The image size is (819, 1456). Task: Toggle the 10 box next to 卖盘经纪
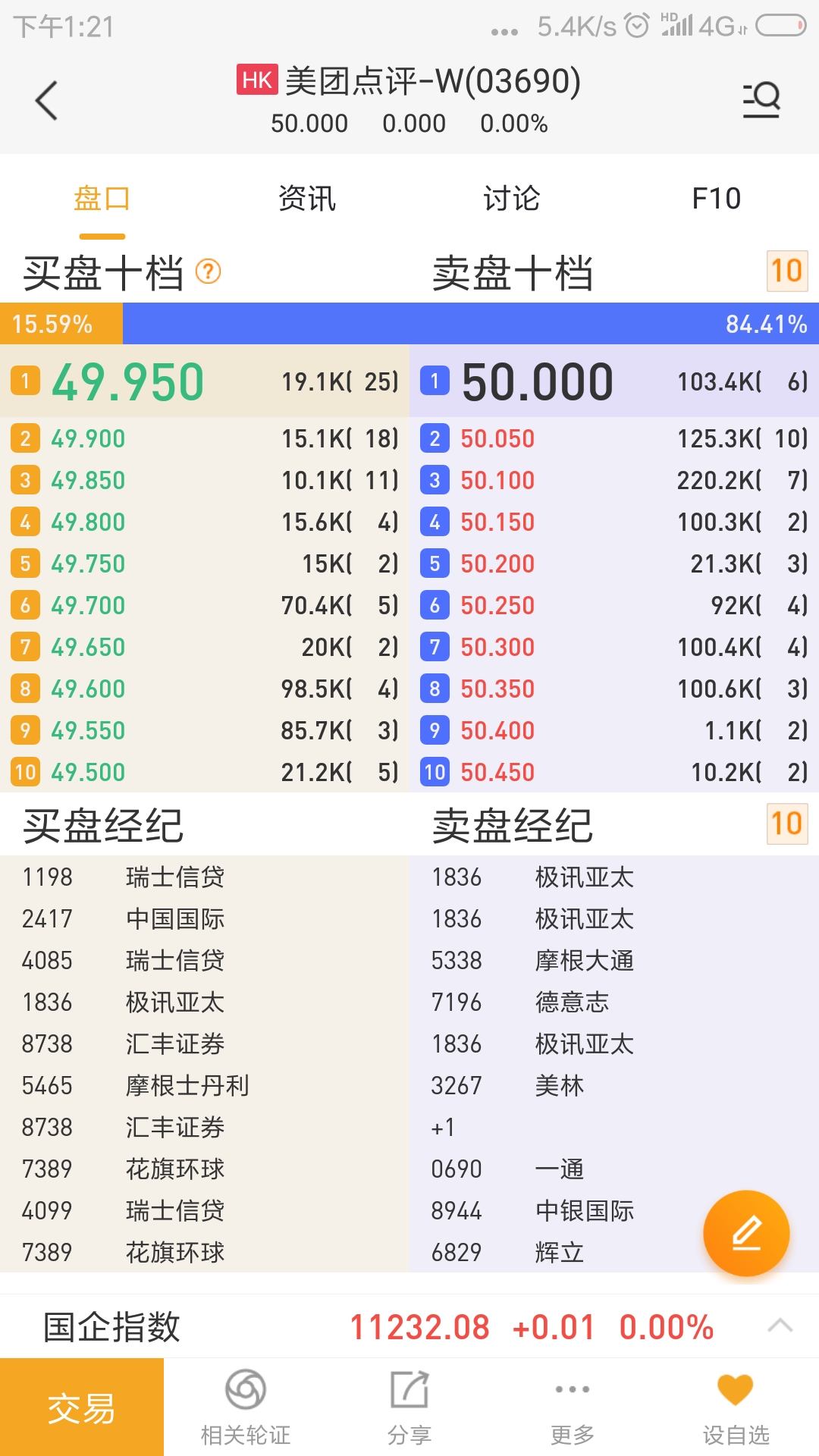click(787, 824)
